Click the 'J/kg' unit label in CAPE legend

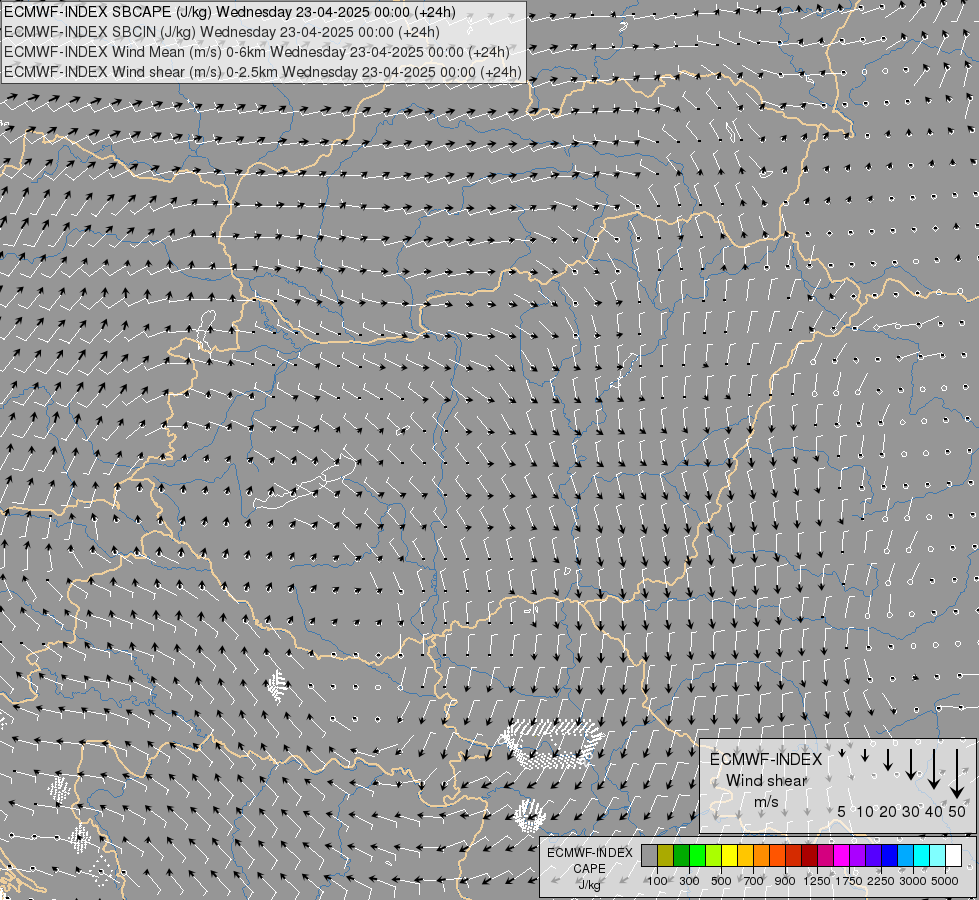(589, 885)
